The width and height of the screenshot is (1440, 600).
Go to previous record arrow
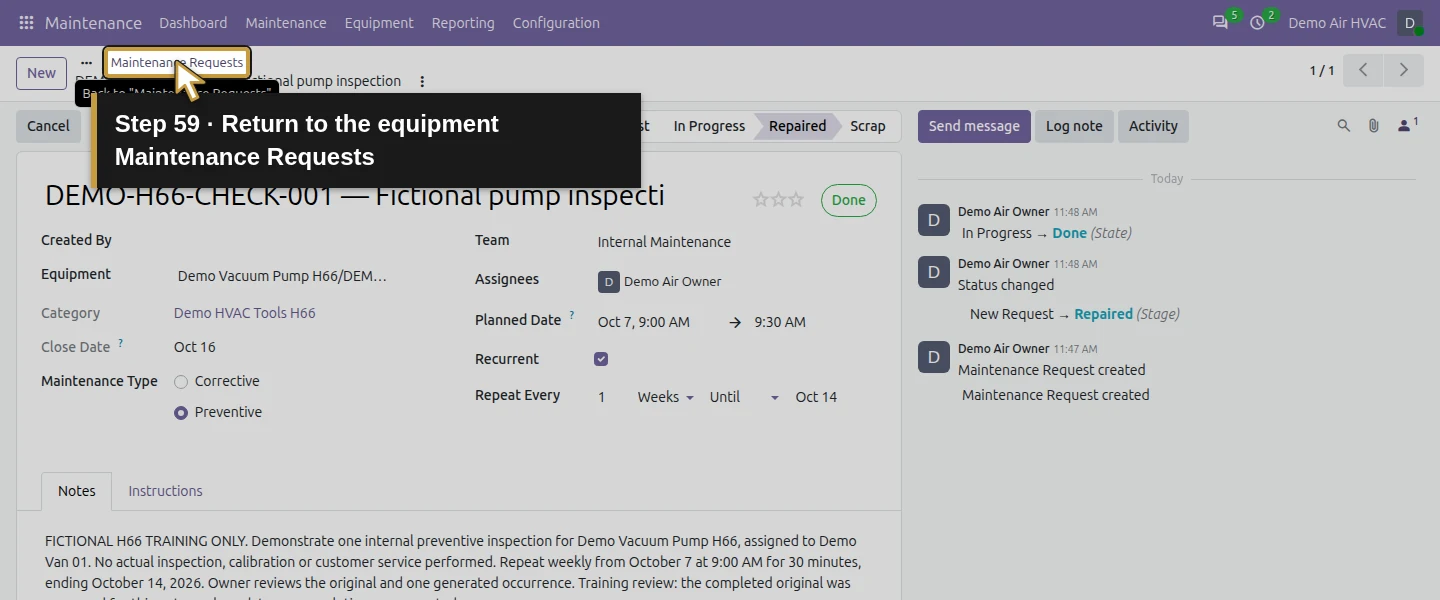pyautogui.click(x=1363, y=70)
